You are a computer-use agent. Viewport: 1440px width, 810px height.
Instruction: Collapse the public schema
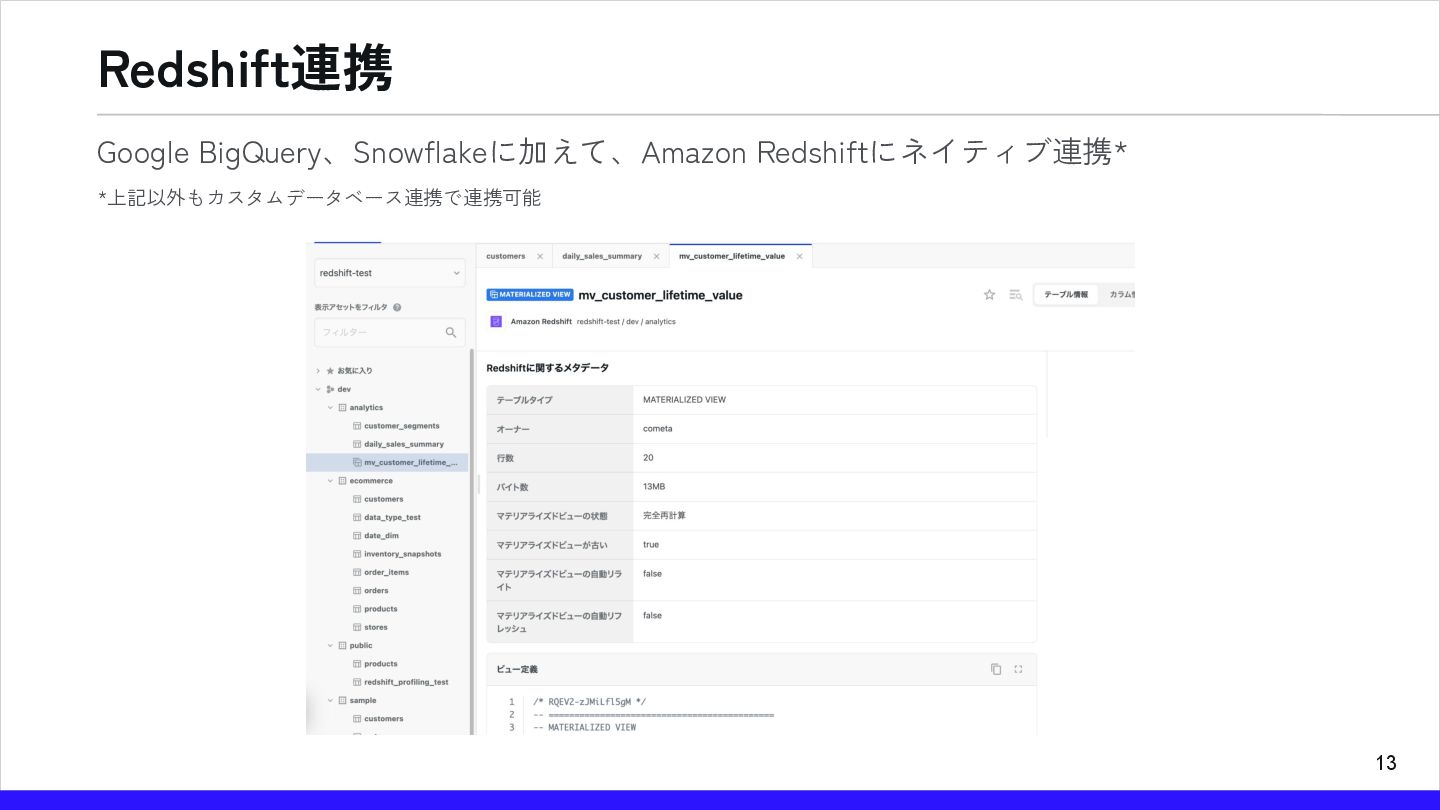[x=331, y=646]
